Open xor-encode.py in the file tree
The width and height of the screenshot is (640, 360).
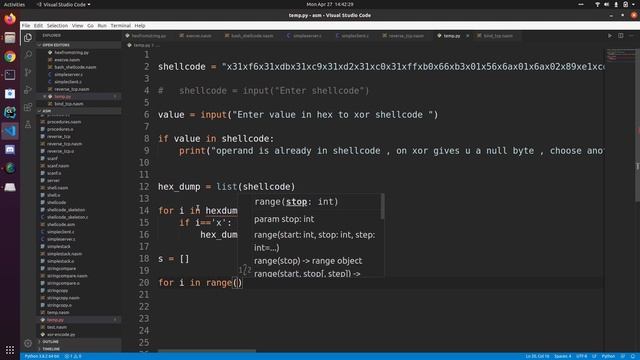pos(61,334)
